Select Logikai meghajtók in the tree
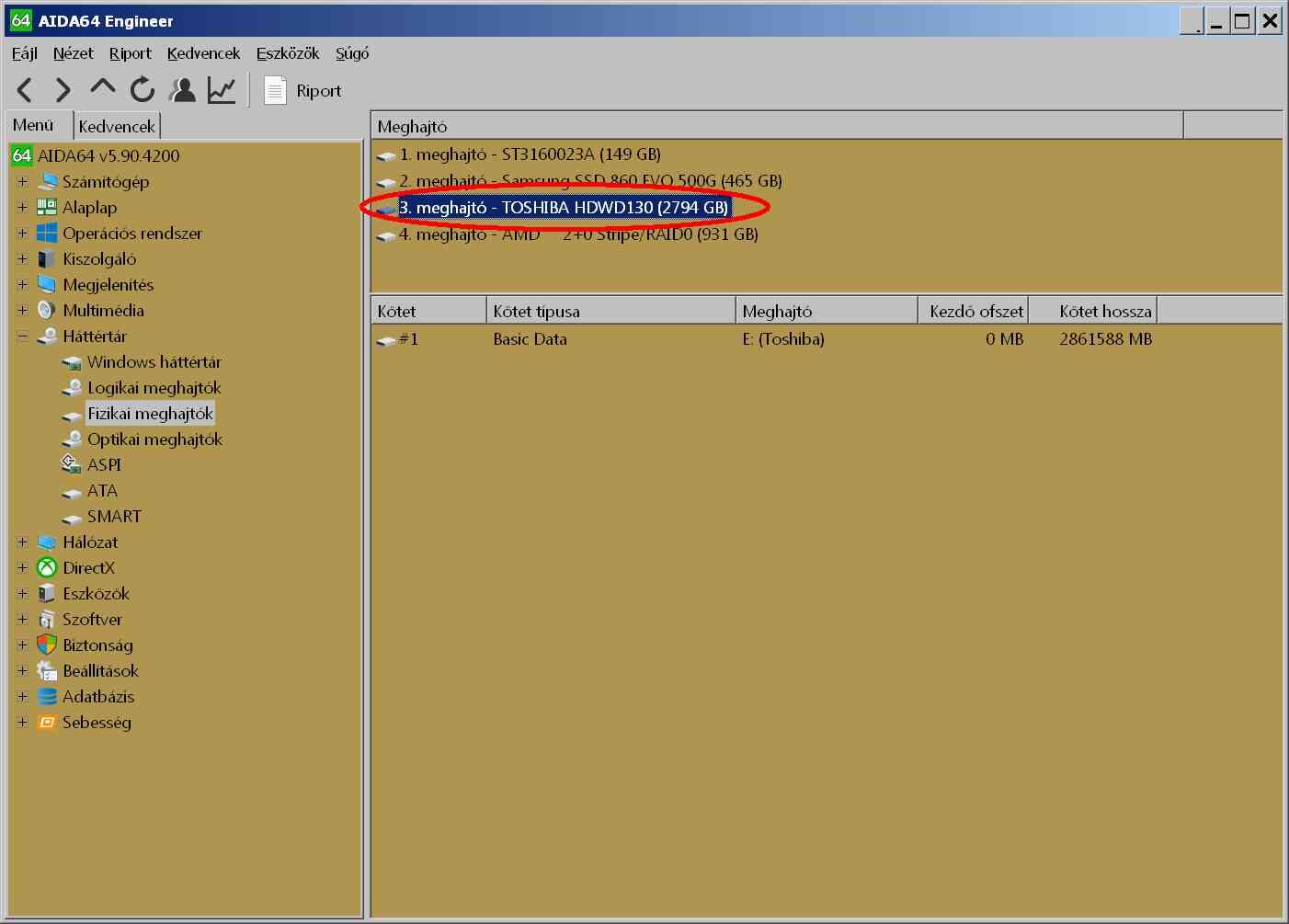This screenshot has width=1289, height=924. point(154,387)
